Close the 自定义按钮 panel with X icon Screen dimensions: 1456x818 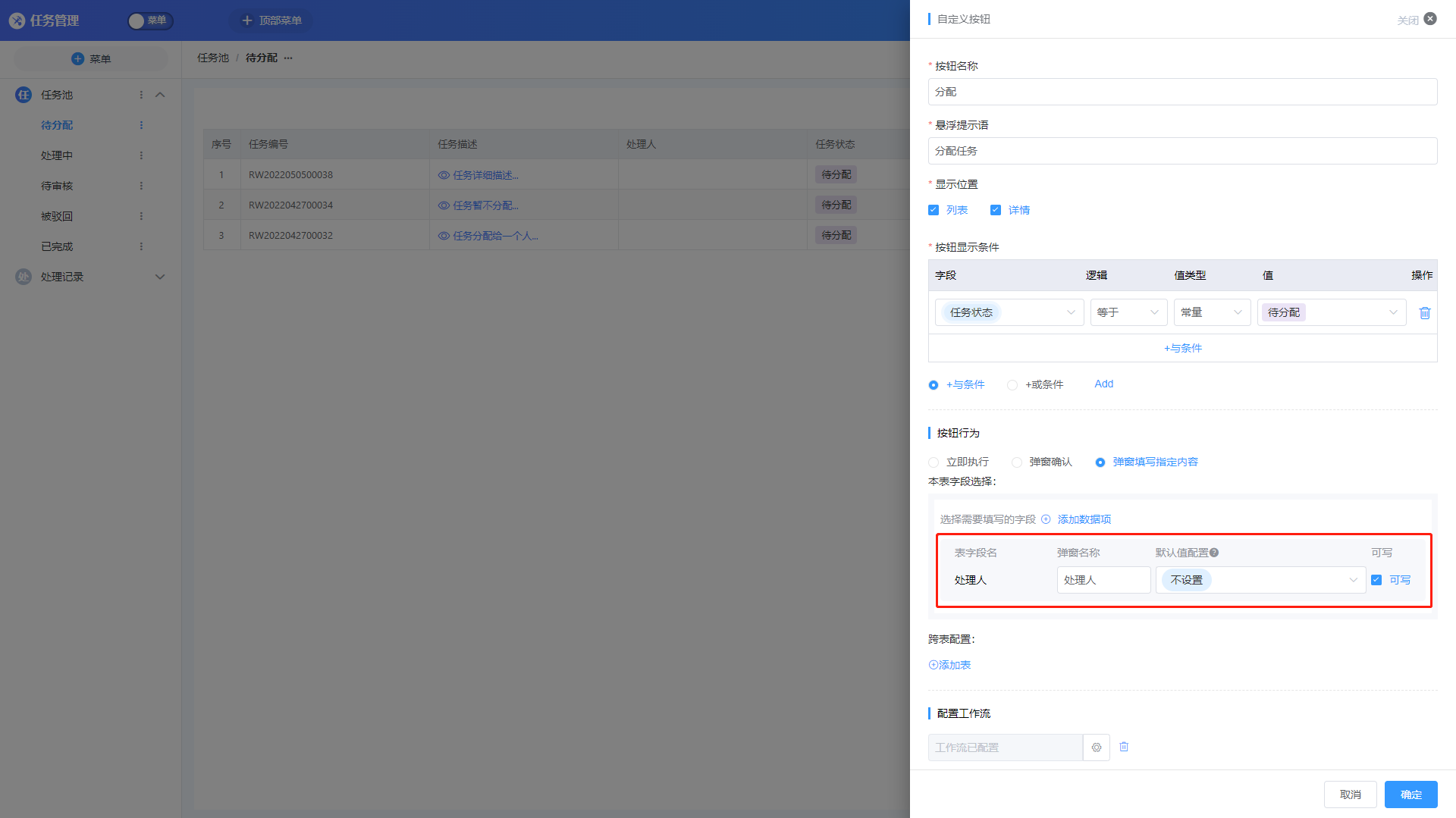[1430, 19]
